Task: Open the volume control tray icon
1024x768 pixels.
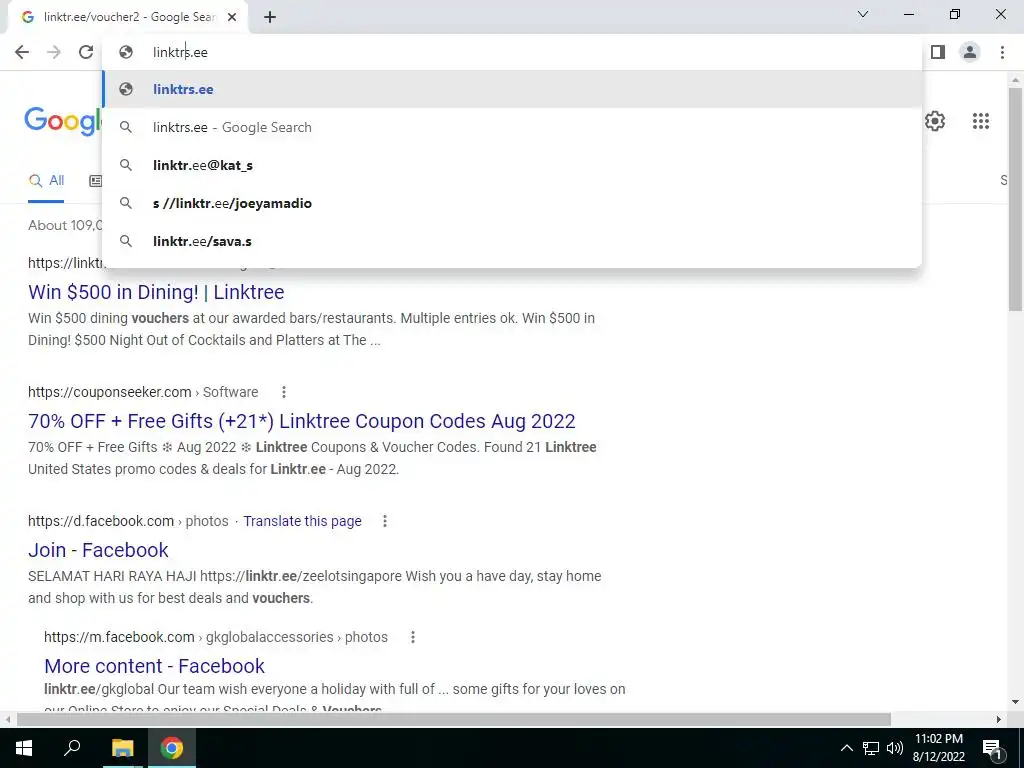Action: [x=895, y=748]
